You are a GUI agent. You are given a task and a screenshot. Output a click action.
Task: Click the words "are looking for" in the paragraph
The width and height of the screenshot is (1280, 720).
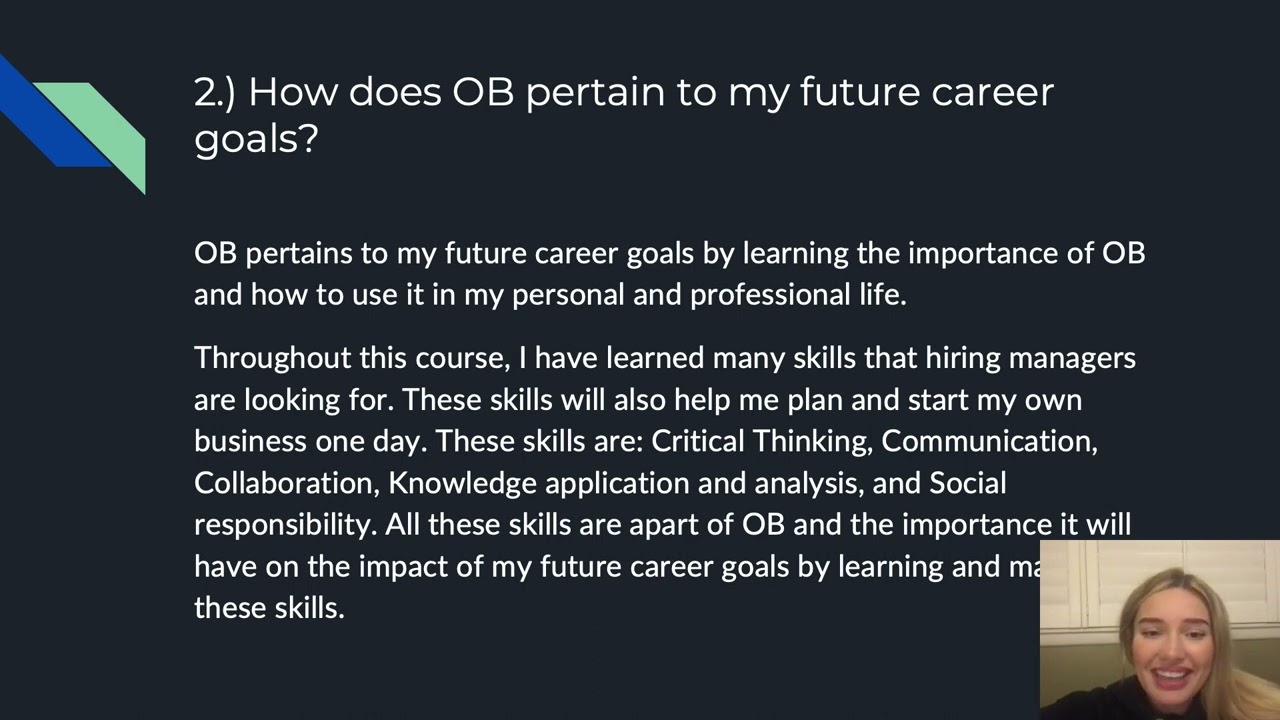296,399
